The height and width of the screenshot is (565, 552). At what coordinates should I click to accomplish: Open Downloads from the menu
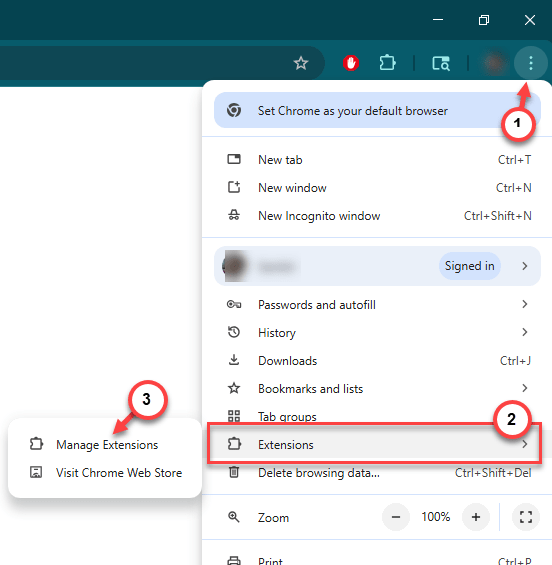pyautogui.click(x=377, y=361)
